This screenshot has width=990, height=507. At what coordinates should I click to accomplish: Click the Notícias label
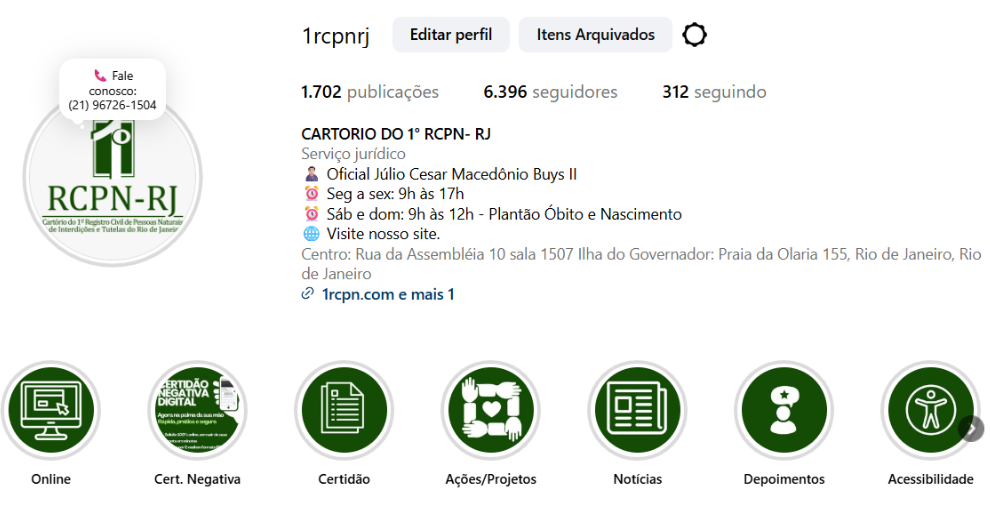(x=638, y=479)
